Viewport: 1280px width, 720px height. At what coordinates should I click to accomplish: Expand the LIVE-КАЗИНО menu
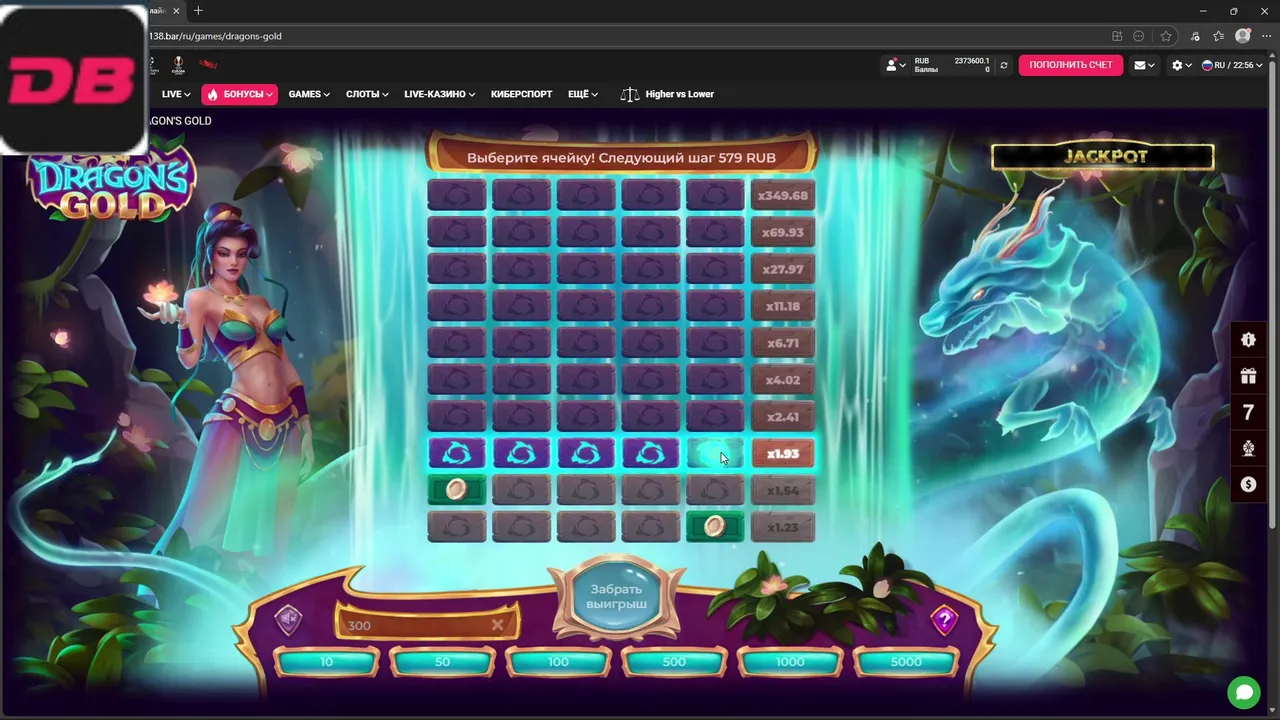pos(440,94)
